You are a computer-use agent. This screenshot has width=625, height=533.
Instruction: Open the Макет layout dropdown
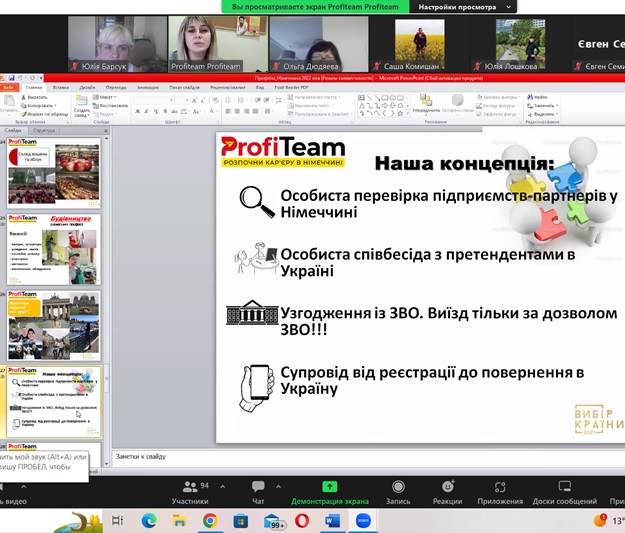104,97
